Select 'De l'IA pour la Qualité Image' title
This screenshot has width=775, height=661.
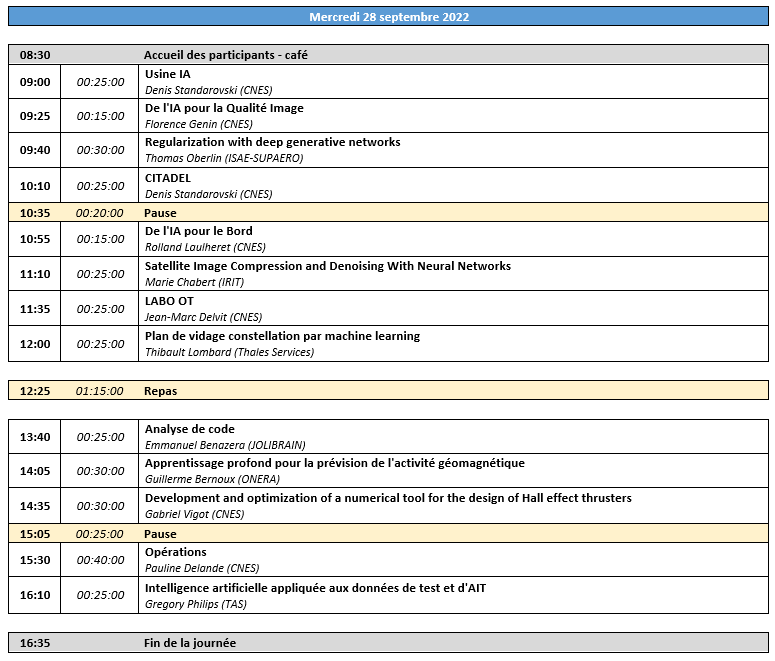coord(224,108)
